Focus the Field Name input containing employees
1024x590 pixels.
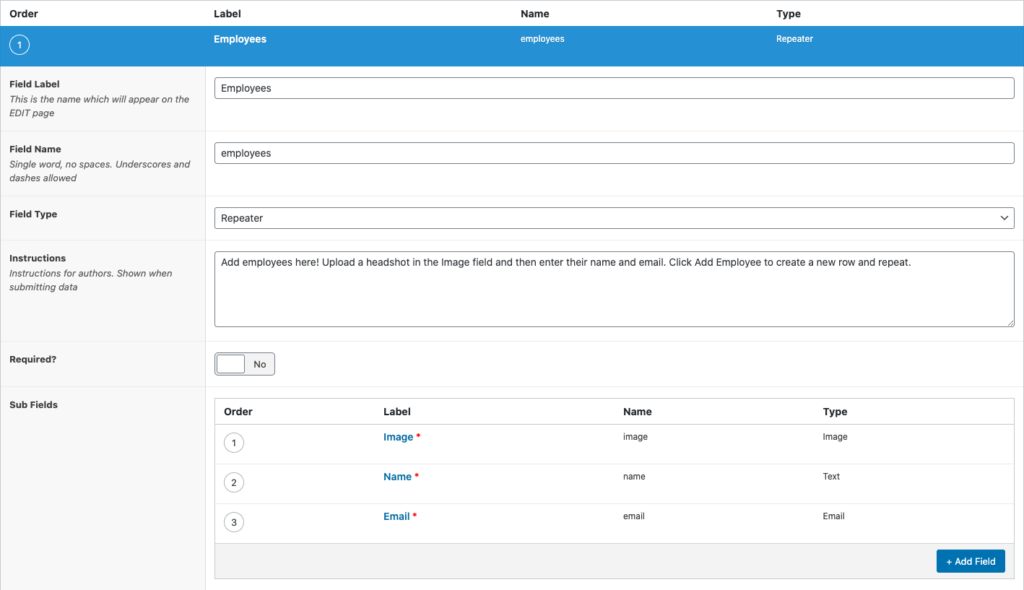click(x=614, y=153)
